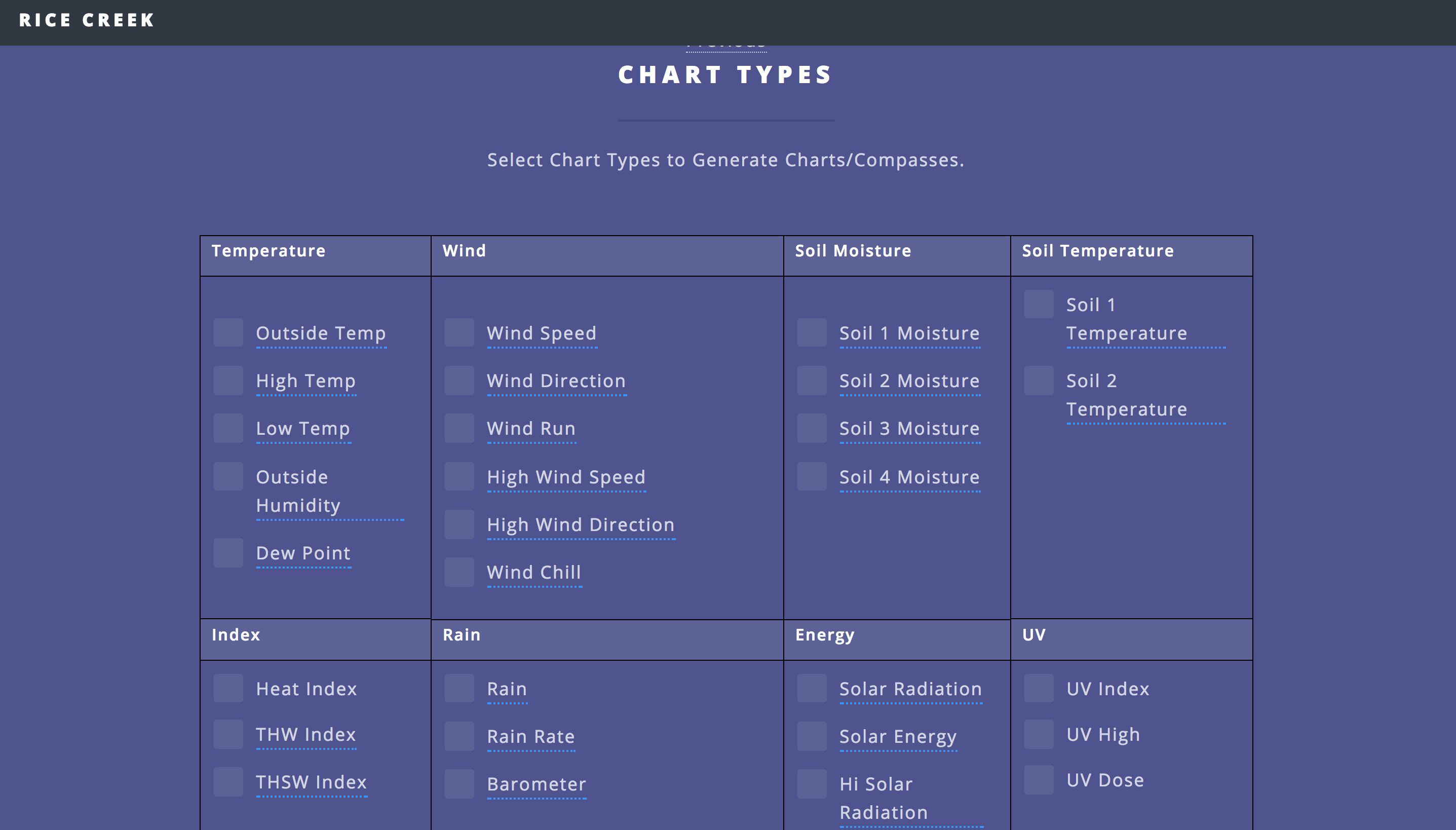Check the Outside Temp checkbox
This screenshot has height=830, width=1456.
pyautogui.click(x=228, y=332)
